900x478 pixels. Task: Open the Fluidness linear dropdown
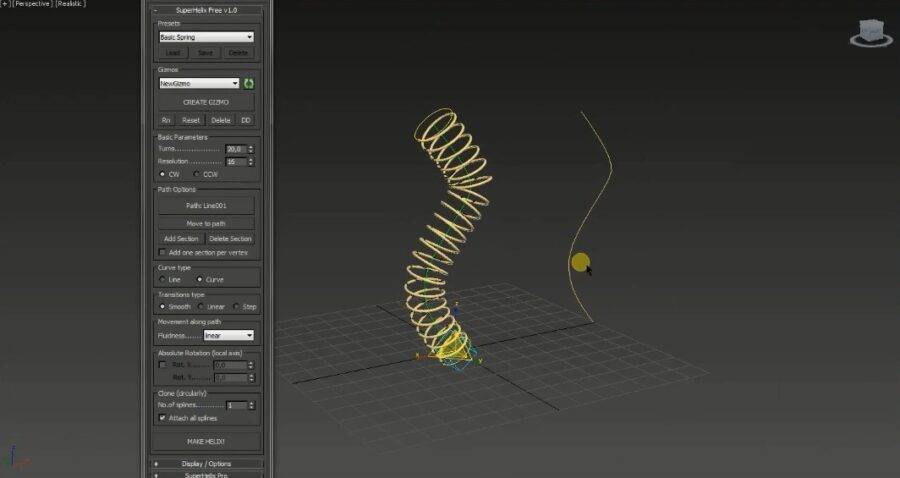pos(228,336)
